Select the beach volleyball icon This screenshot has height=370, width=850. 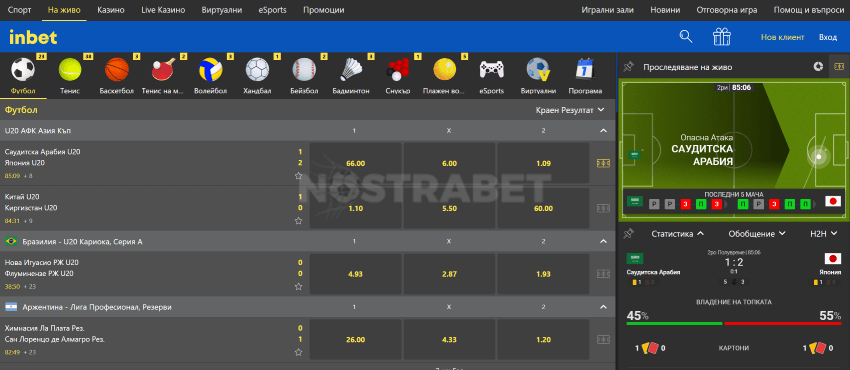(x=445, y=69)
